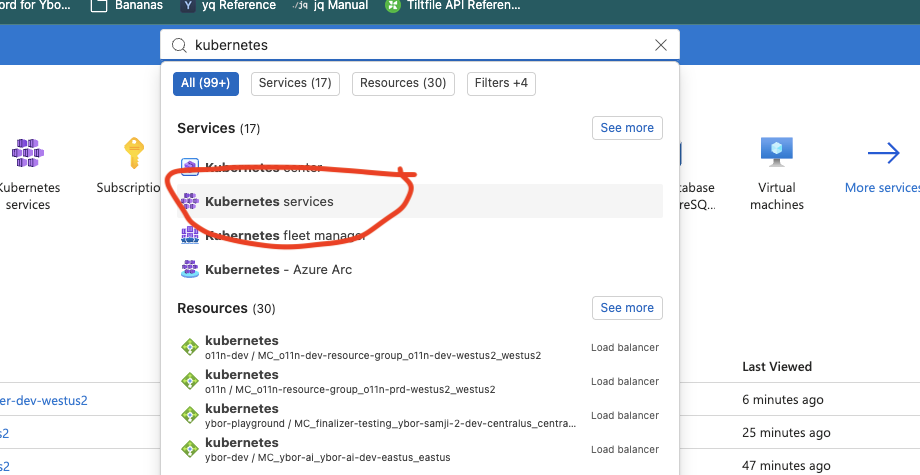Click load balancer icon for o11n-dev
The width and height of the screenshot is (920, 475).
[190, 347]
